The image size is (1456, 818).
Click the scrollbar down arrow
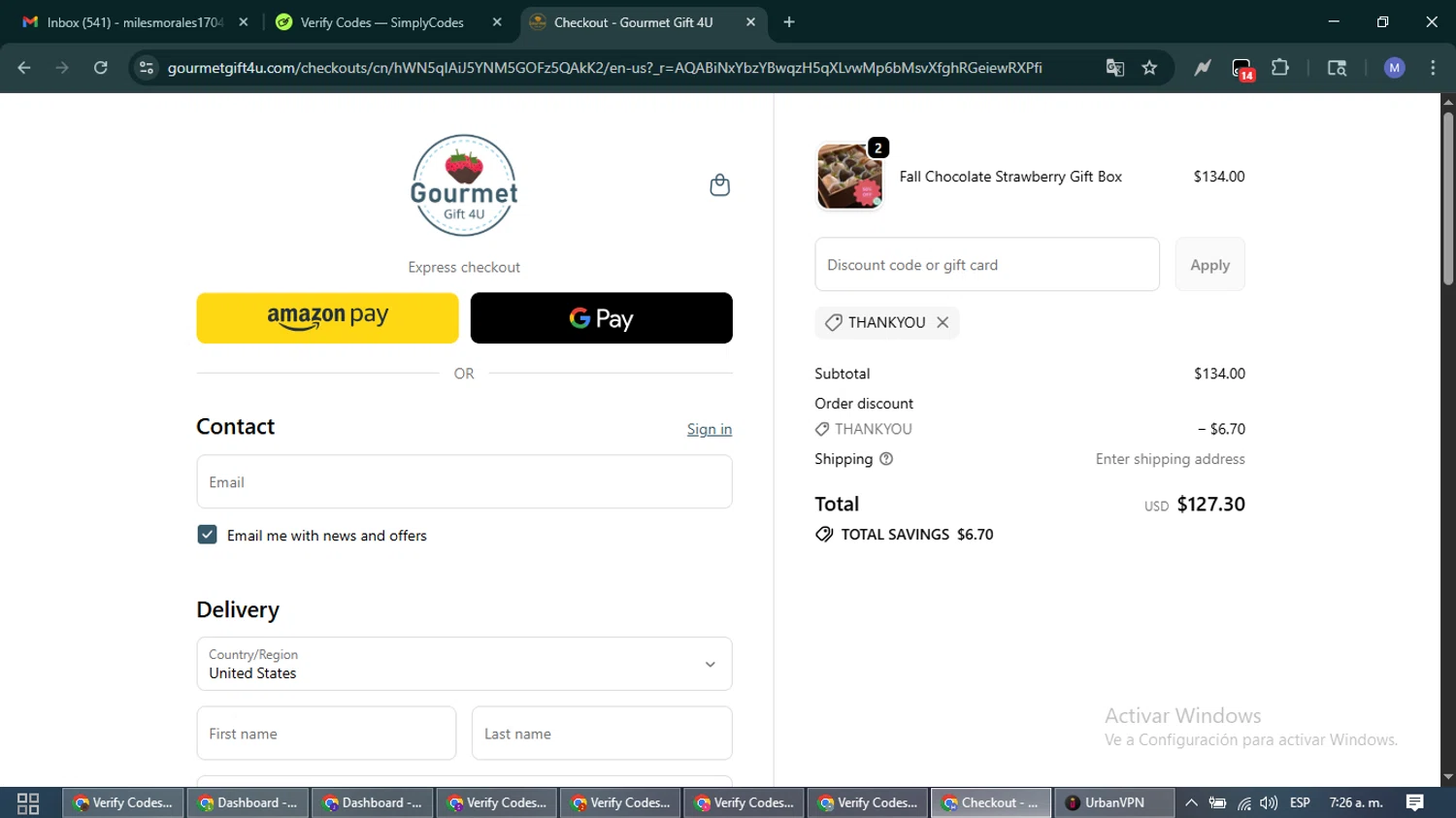(x=1448, y=777)
